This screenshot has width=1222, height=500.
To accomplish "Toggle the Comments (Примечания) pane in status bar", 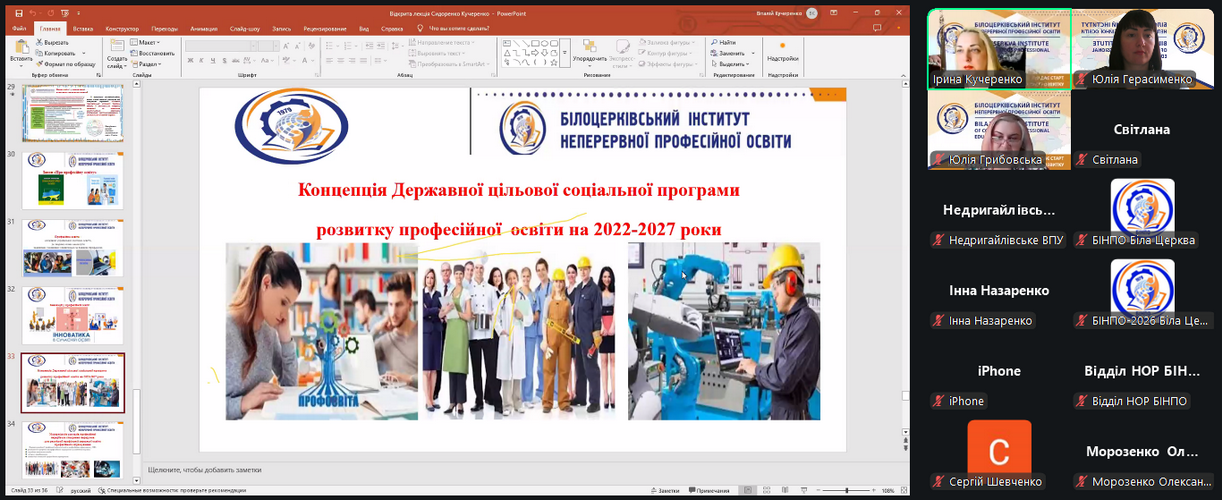I will click(x=708, y=491).
